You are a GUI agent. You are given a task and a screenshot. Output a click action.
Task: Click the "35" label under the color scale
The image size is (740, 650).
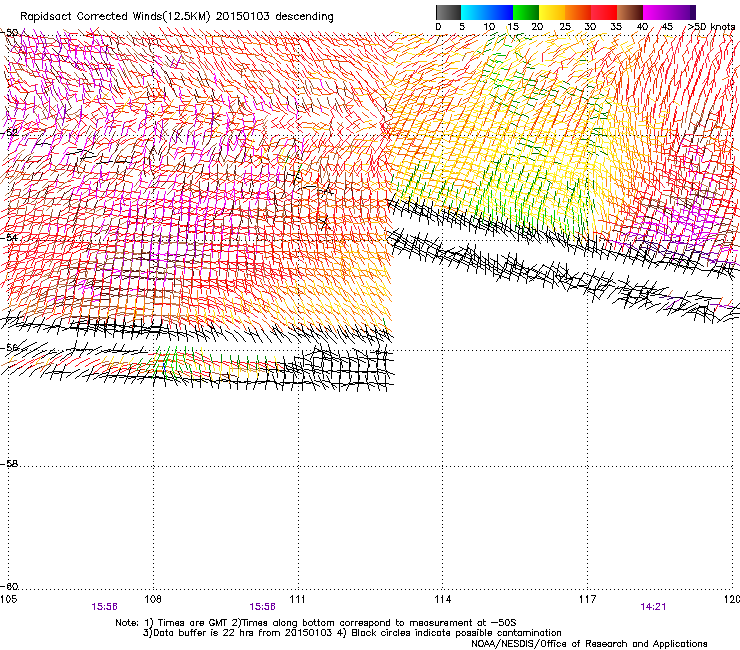pyautogui.click(x=616, y=27)
